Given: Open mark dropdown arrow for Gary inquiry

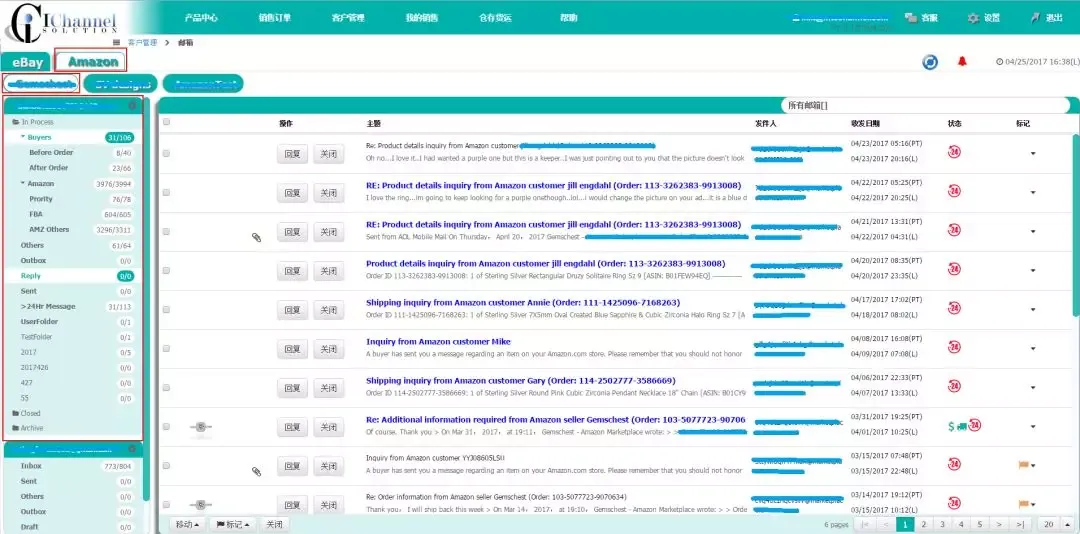Looking at the screenshot, I should coord(1032,387).
